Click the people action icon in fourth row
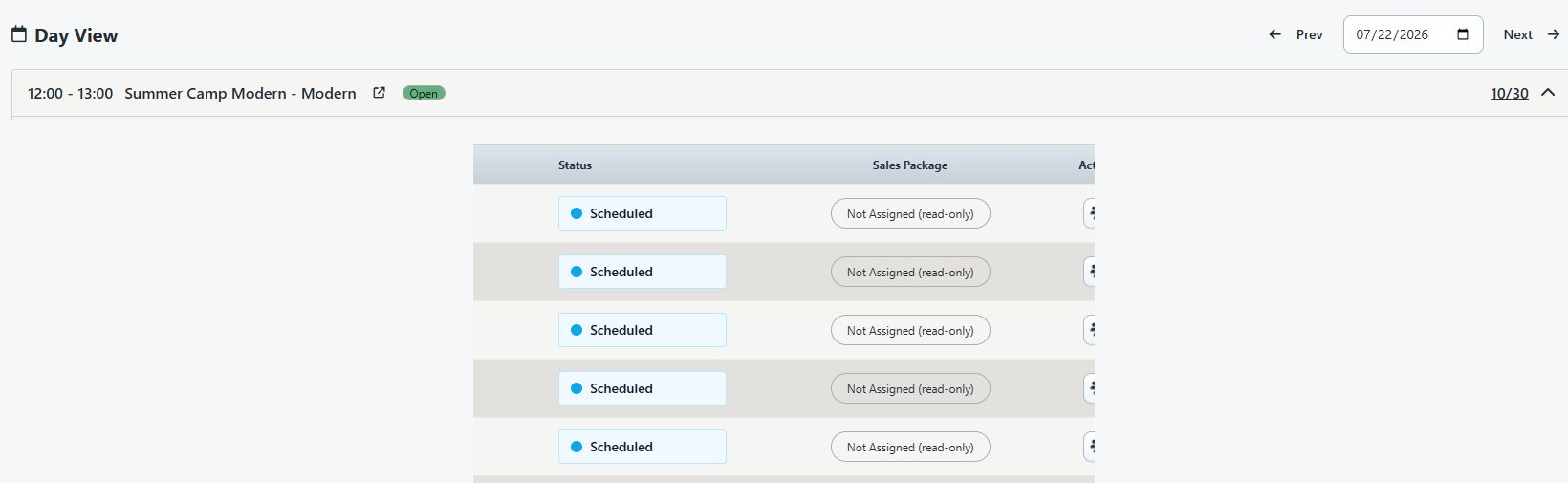 1090,388
